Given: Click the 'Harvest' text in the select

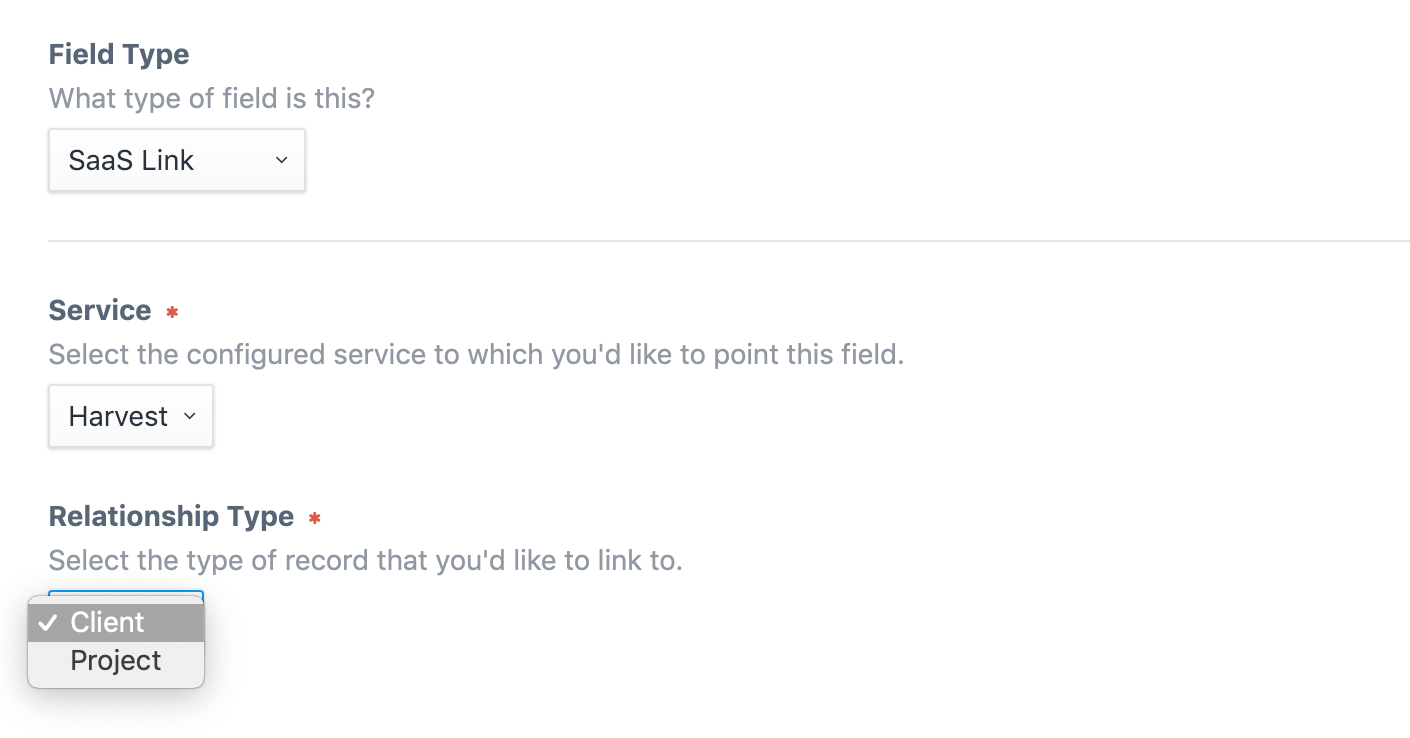Looking at the screenshot, I should pyautogui.click(x=118, y=416).
